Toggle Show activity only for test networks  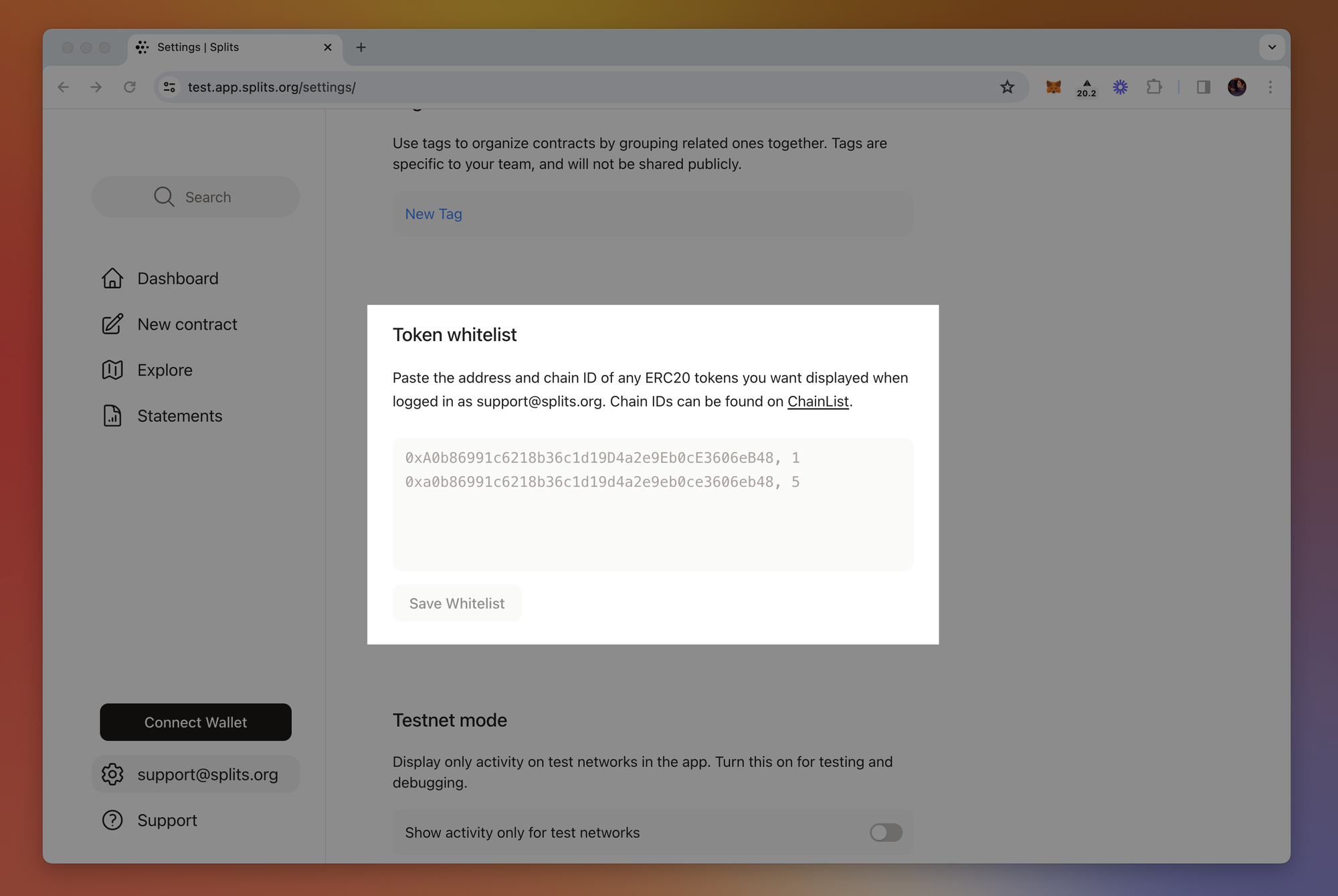click(886, 832)
